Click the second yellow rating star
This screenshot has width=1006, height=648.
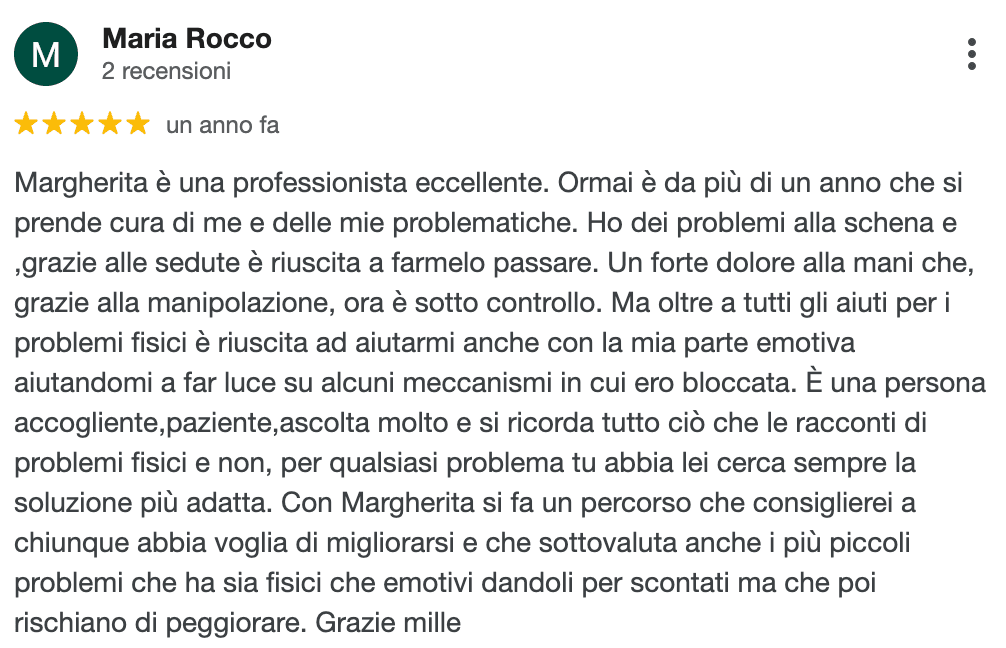pos(55,125)
